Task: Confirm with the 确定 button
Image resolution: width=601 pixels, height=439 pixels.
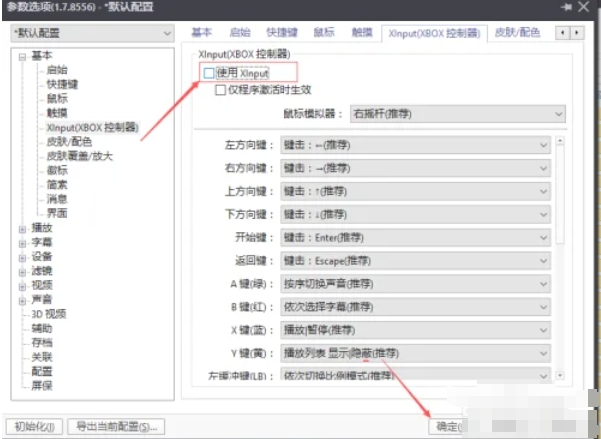Action: pos(446,427)
